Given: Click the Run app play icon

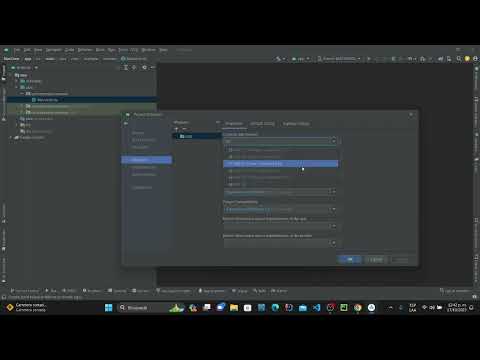Looking at the screenshot, I should pos(369,59).
